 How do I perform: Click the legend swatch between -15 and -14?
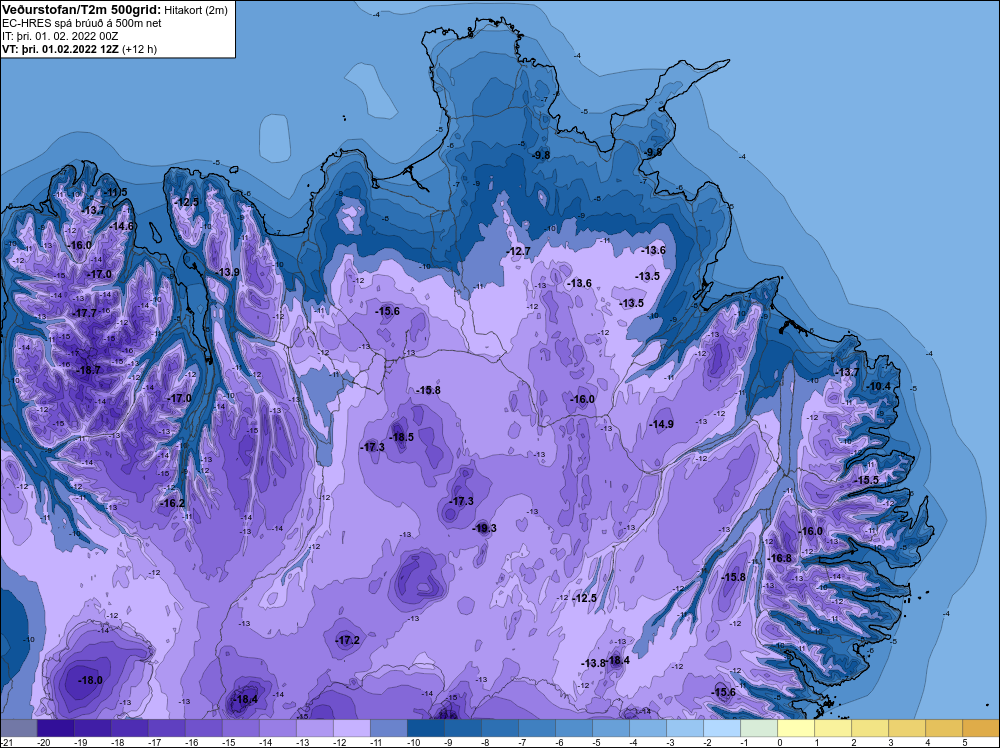pyautogui.click(x=240, y=728)
